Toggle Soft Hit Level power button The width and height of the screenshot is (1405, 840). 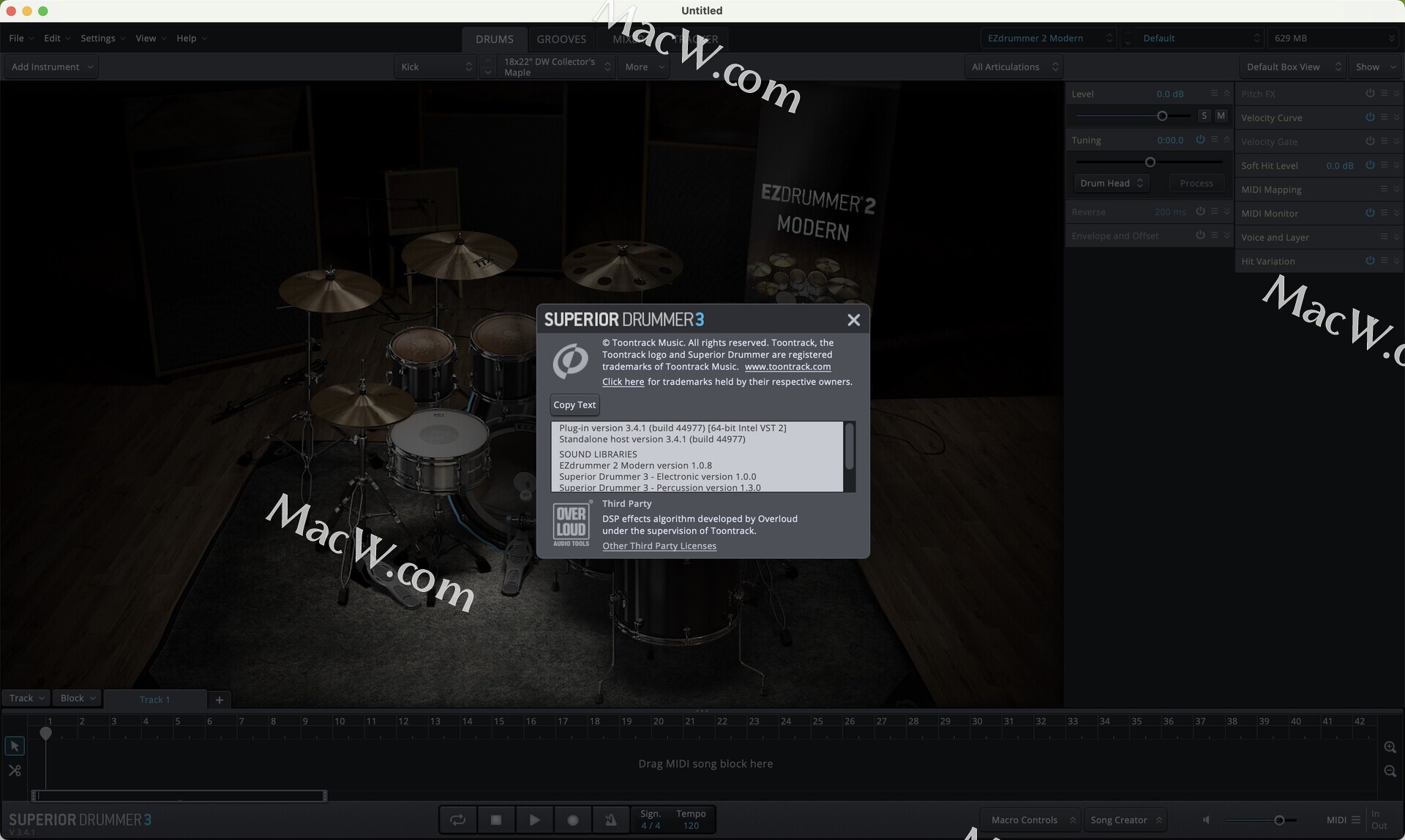(x=1370, y=165)
